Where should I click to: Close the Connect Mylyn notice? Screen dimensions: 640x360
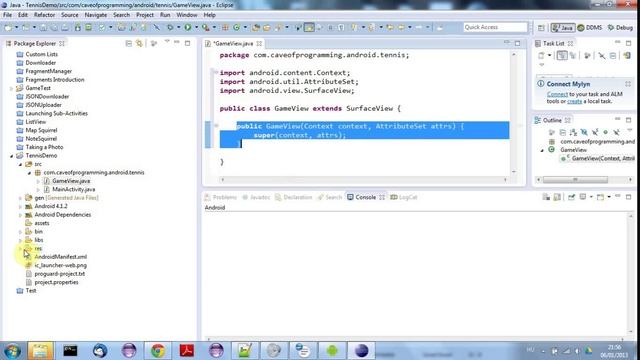[x=628, y=84]
